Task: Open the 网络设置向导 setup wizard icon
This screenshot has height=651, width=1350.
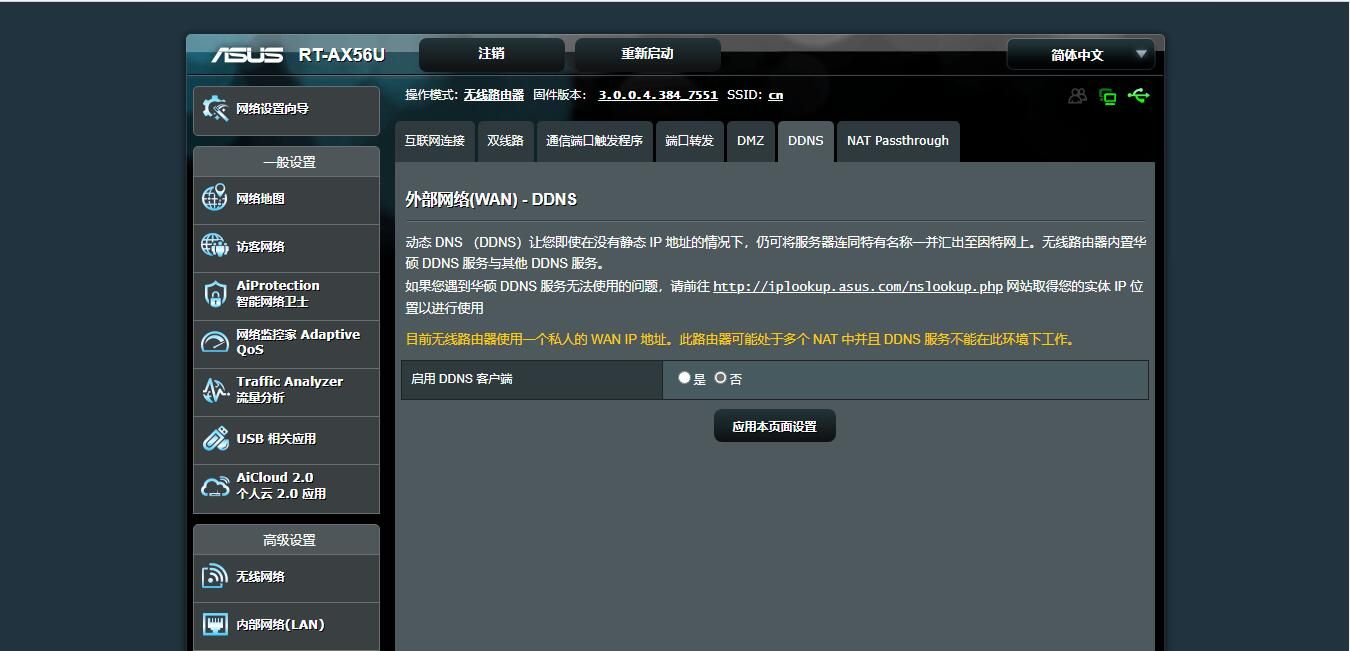Action: (215, 109)
